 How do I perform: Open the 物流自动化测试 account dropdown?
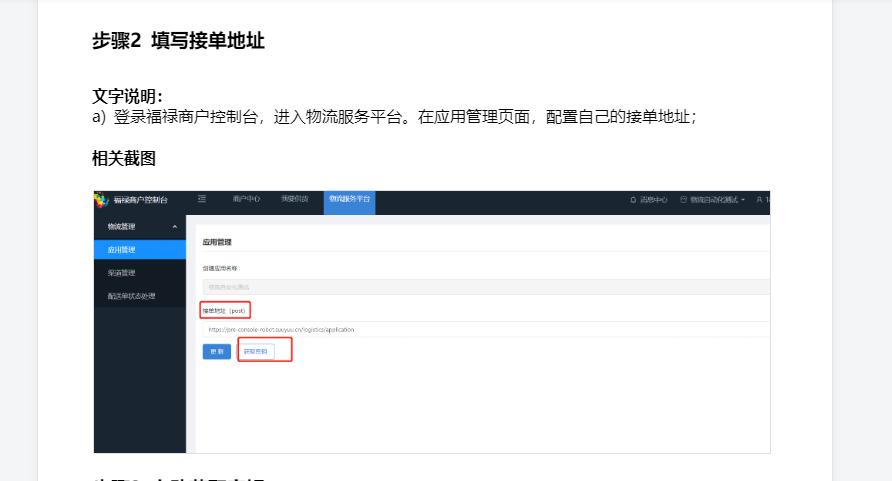click(712, 200)
